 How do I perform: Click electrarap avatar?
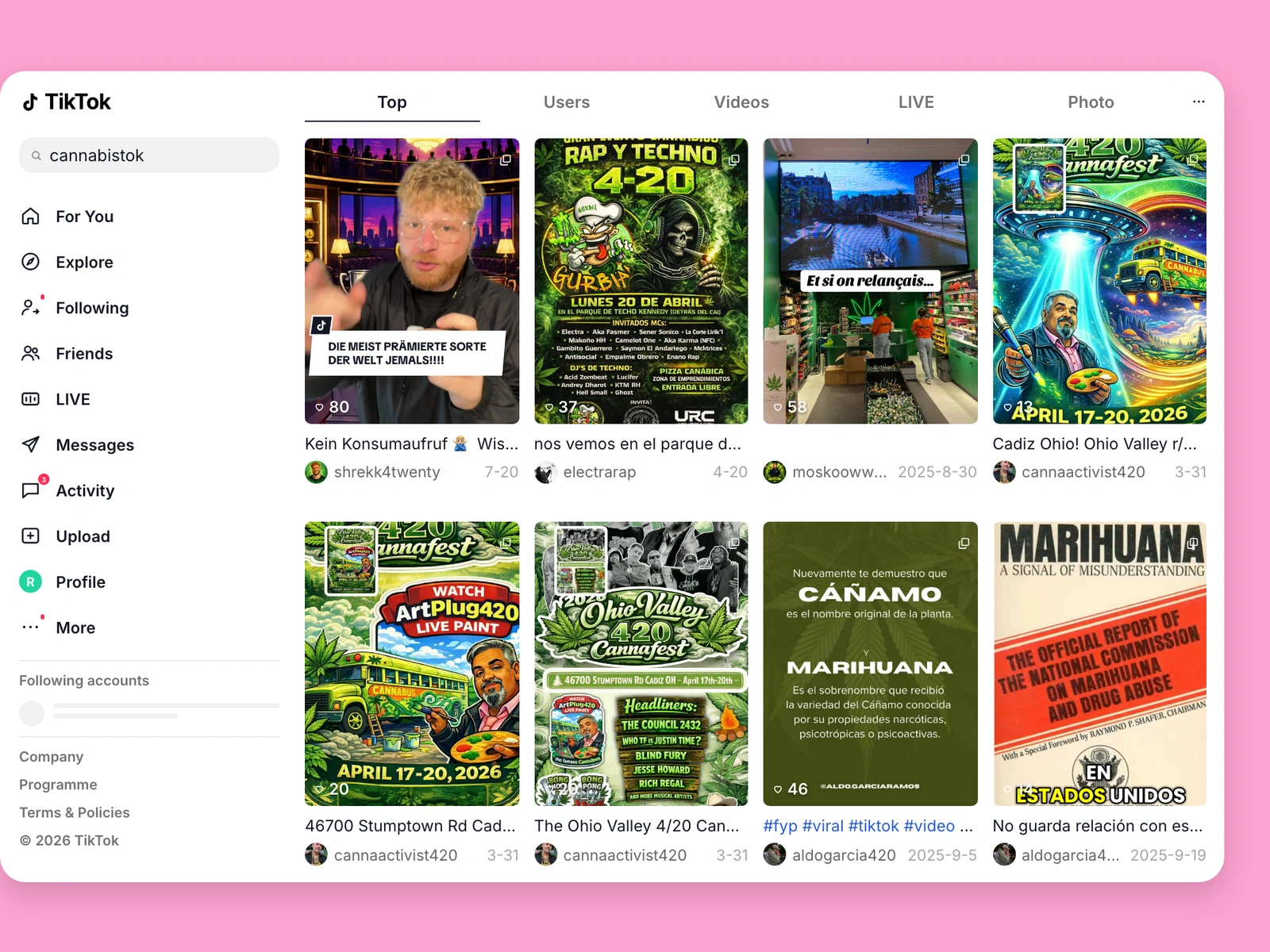click(x=545, y=472)
